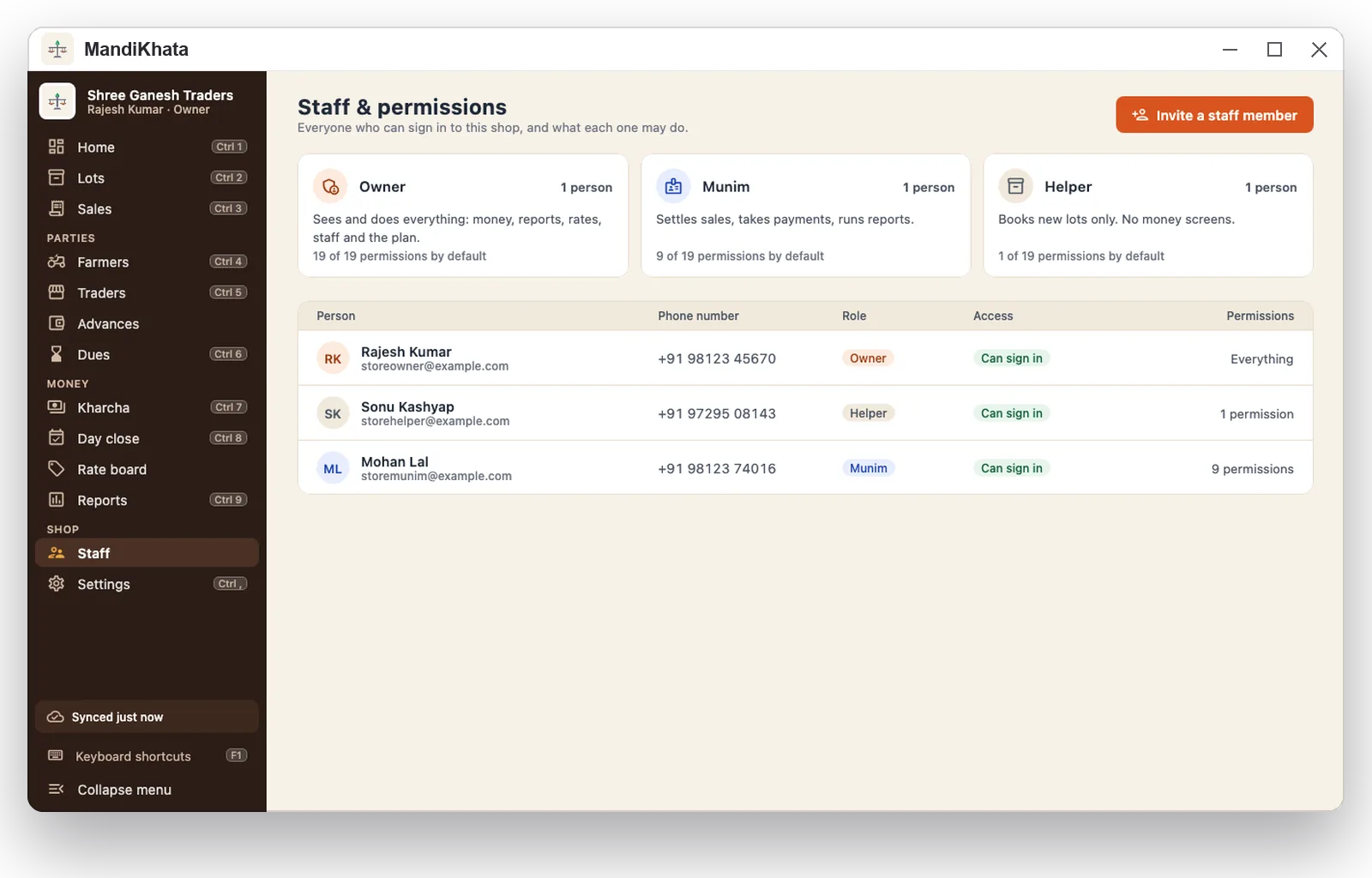Click the RK avatar circle
The image size is (1372, 878).
coord(333,358)
